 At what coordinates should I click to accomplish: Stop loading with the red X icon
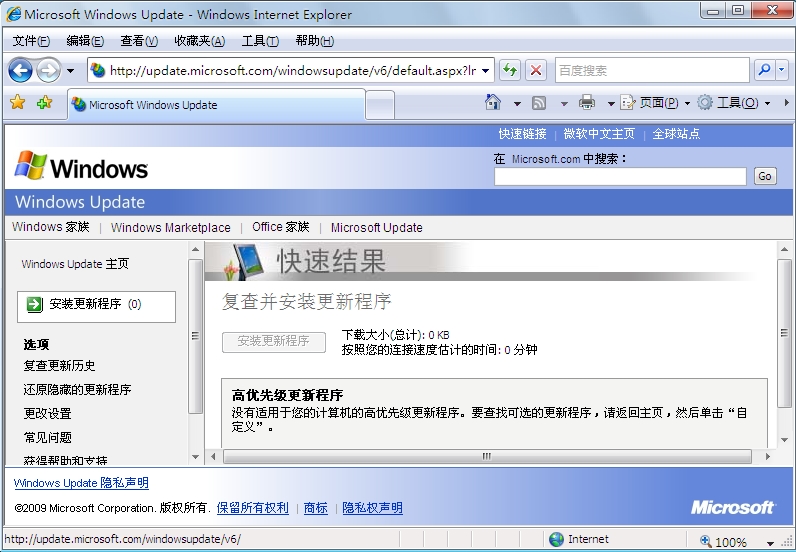[x=536, y=70]
